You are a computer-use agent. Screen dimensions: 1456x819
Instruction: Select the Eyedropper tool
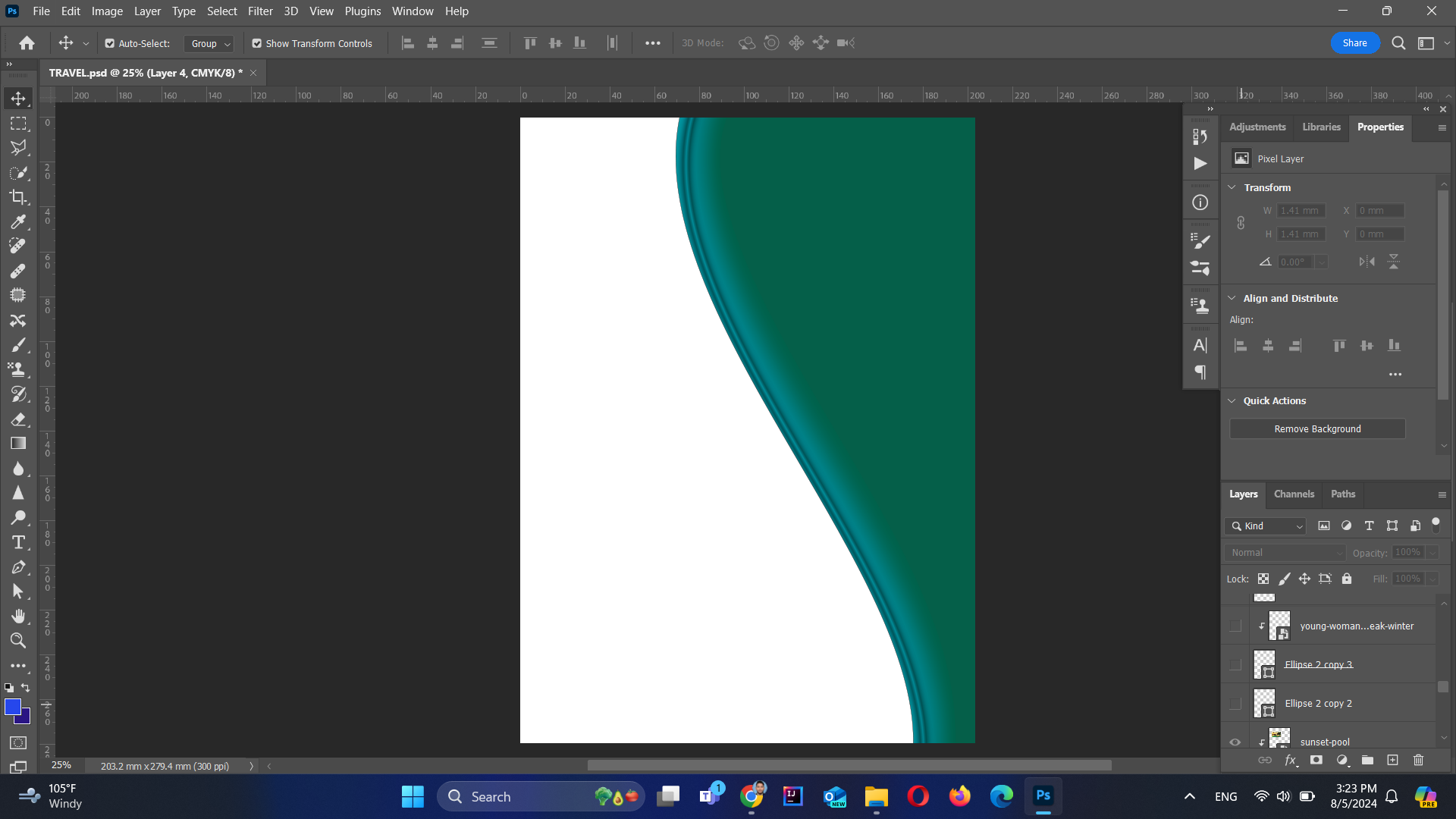[18, 222]
